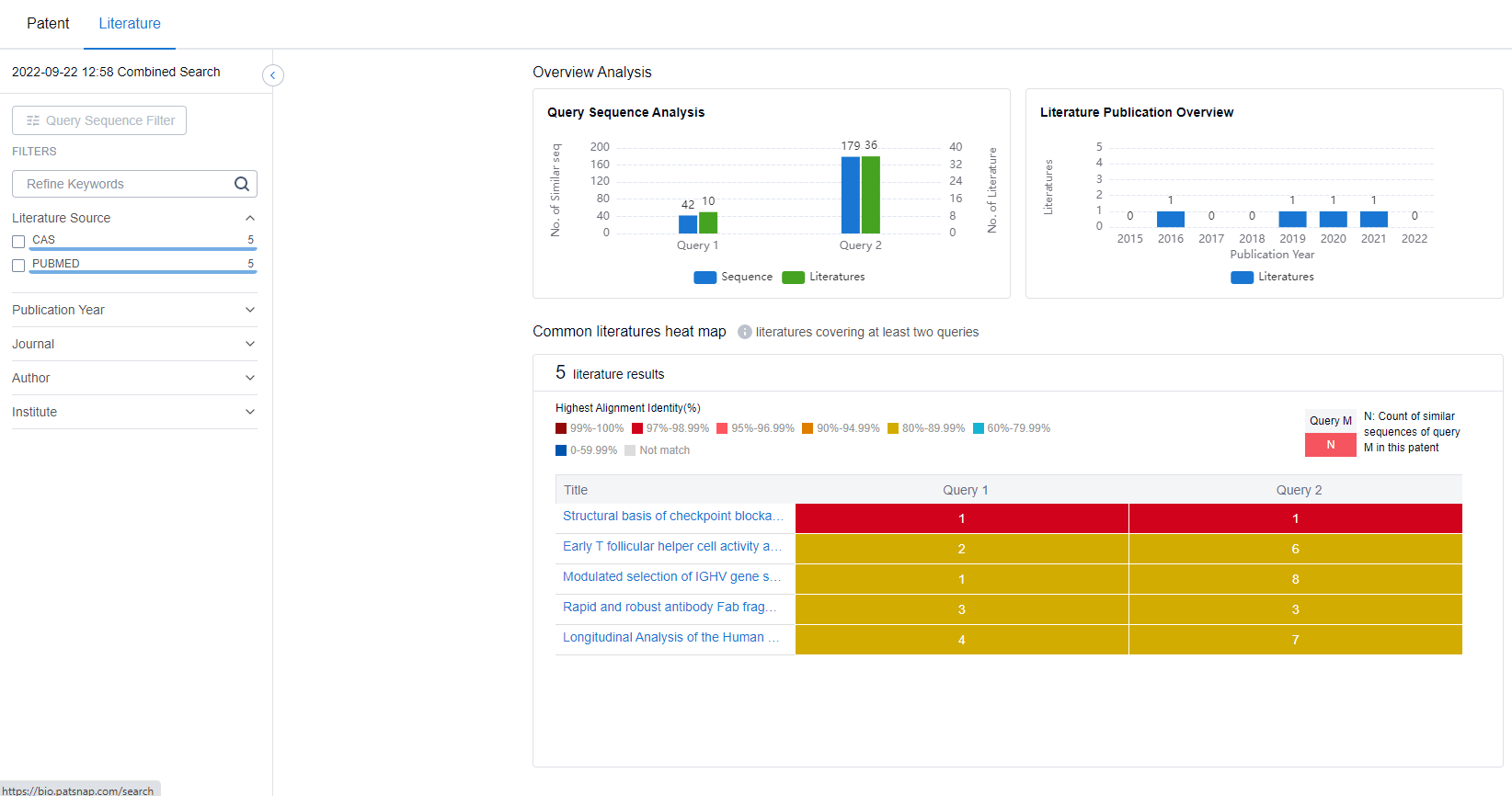This screenshot has height=796, width=1512.
Task: Toggle the blue Sequence legend icon
Action: click(704, 278)
